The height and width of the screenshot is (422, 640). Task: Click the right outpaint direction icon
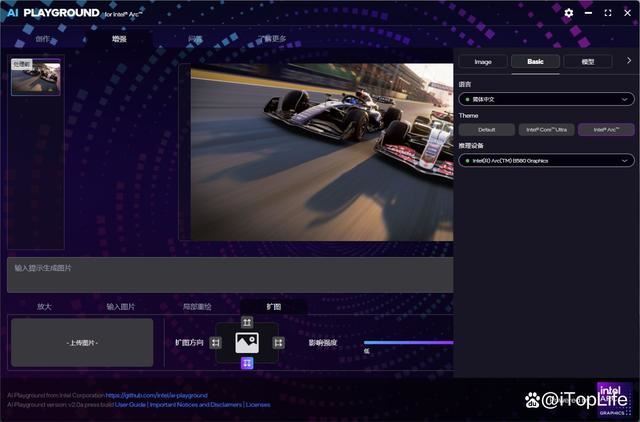(278, 342)
